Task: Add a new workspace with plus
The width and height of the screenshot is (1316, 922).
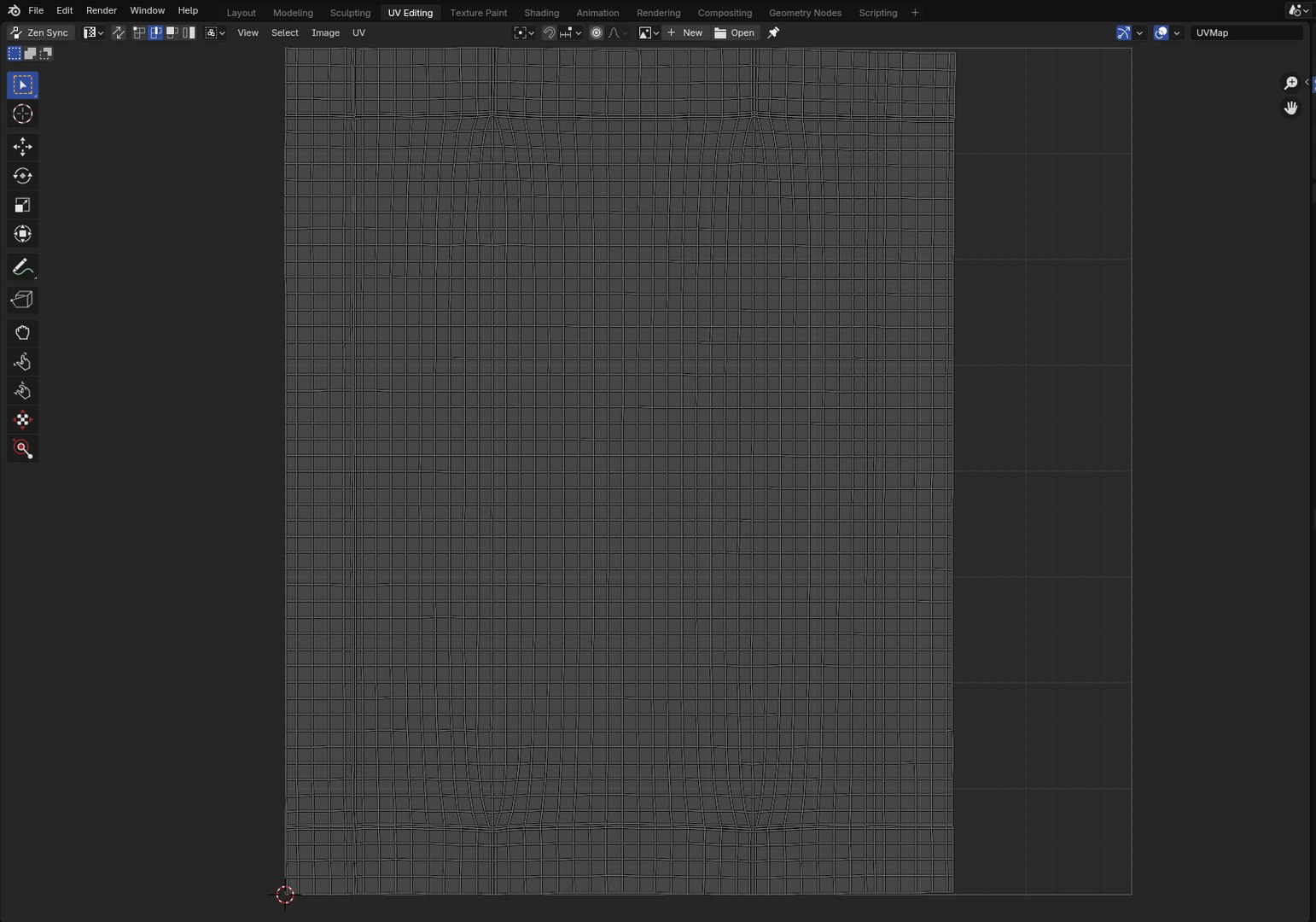Action: point(915,13)
